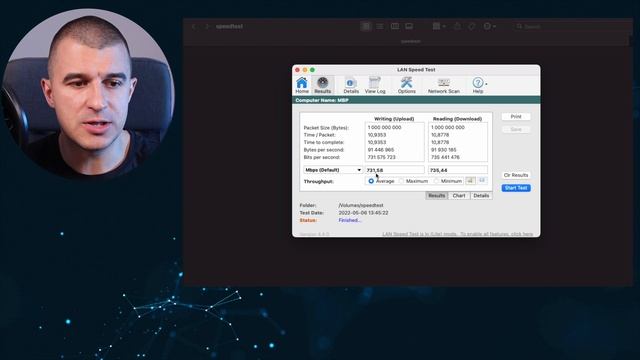Open the View Log toolbar icon

click(375, 85)
